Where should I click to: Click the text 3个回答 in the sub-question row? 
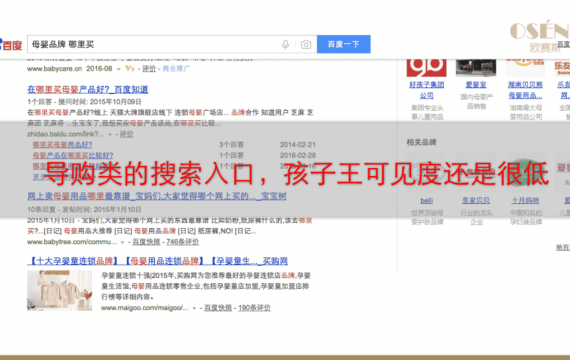click(232, 145)
